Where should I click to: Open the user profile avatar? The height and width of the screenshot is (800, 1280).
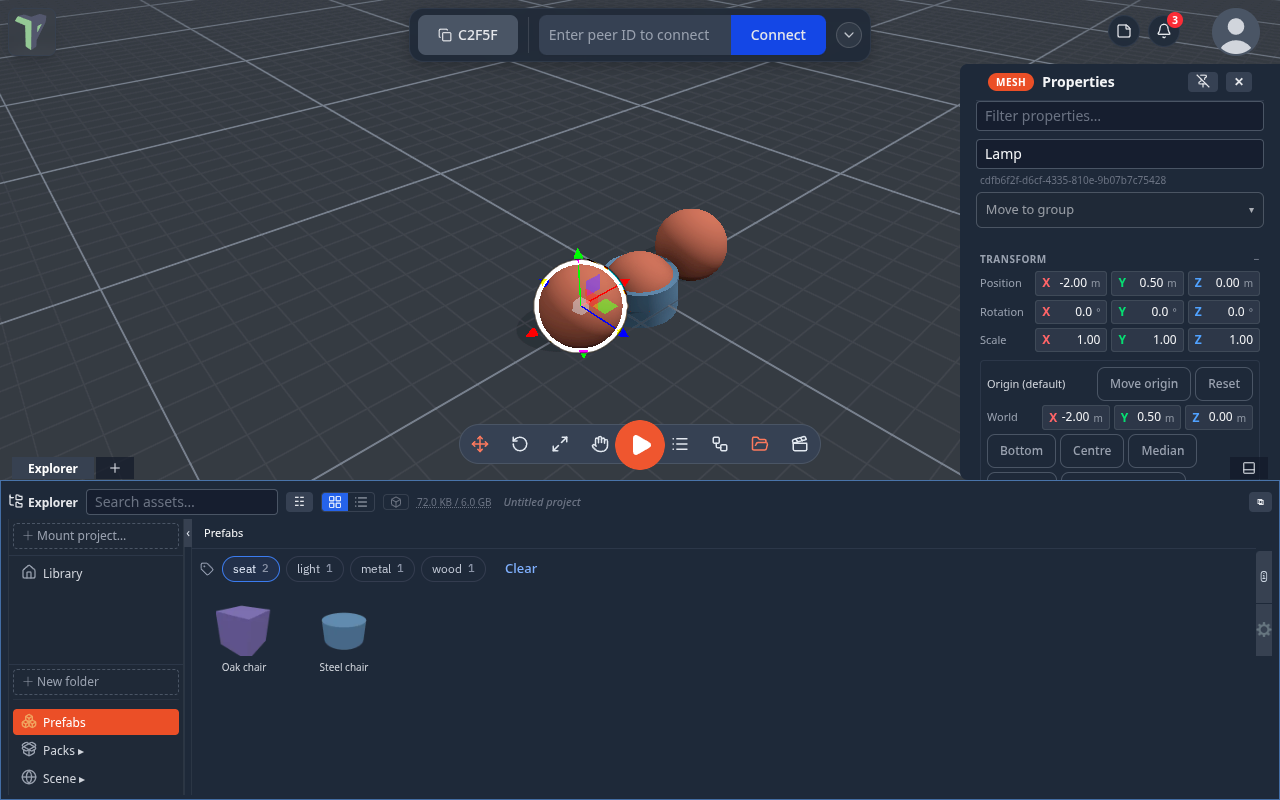pyautogui.click(x=1236, y=31)
